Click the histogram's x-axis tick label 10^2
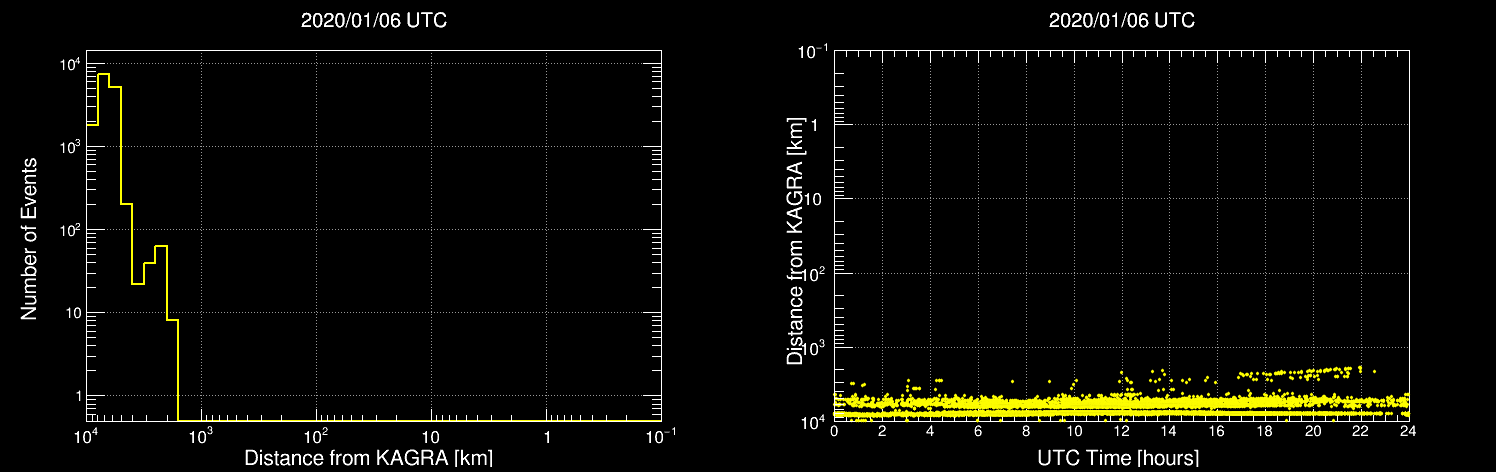Viewport: 1496px width, 472px height. click(316, 436)
